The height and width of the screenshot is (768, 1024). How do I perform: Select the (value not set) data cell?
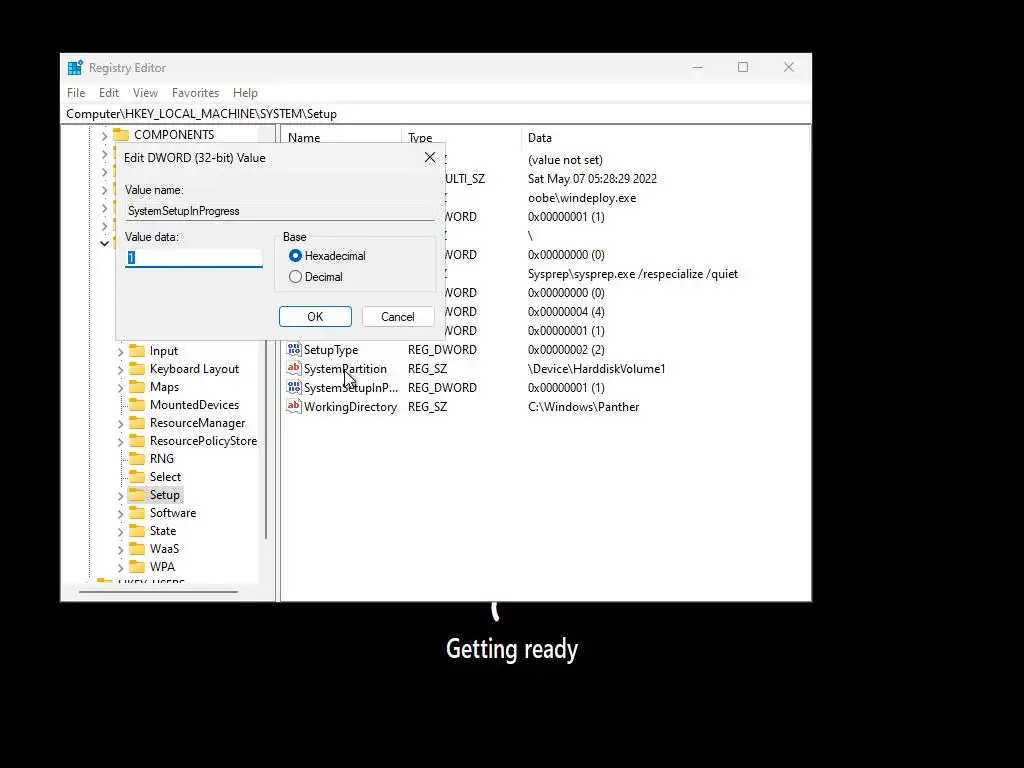[565, 159]
